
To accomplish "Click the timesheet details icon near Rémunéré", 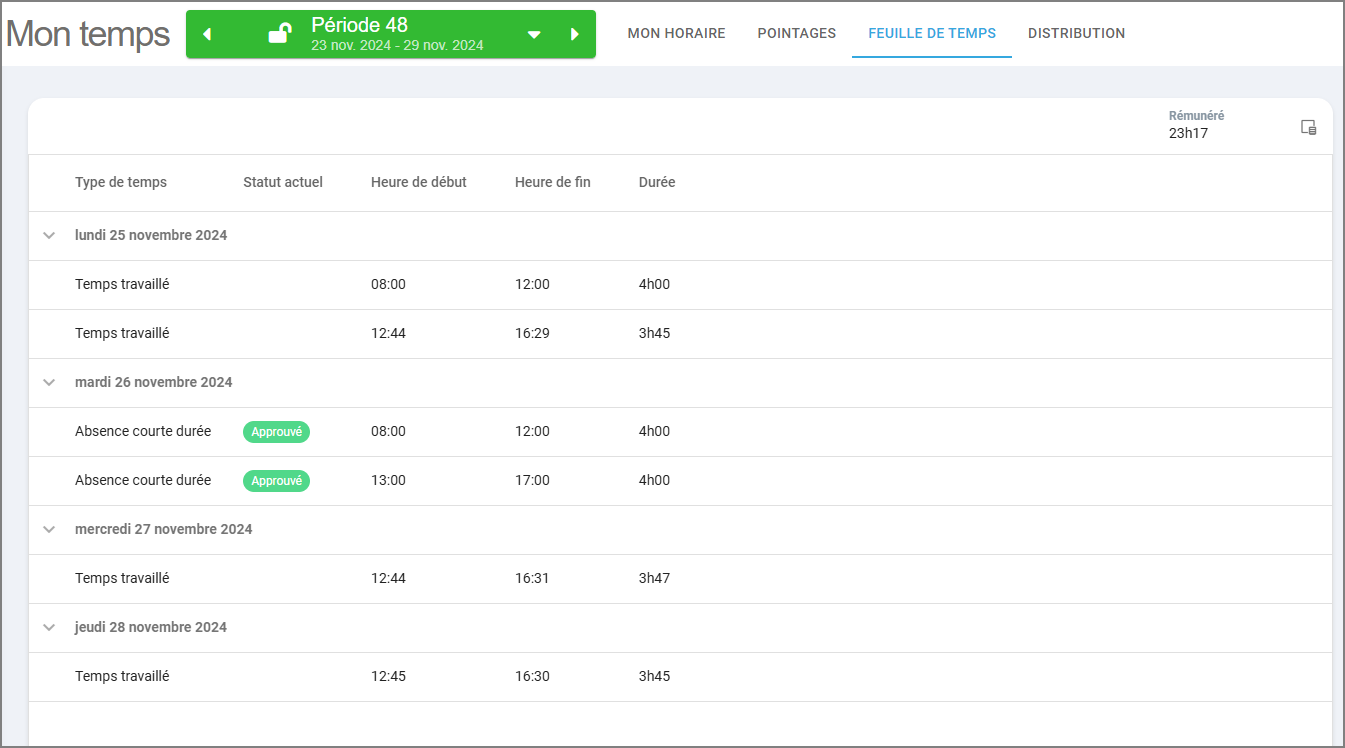I will tap(1308, 127).
